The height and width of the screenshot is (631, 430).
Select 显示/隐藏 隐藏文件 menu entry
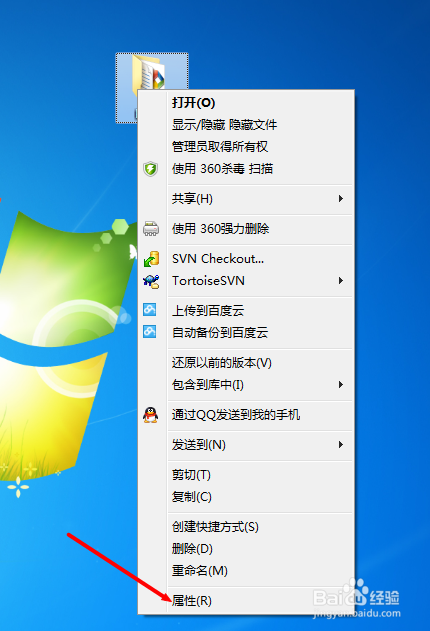click(246, 125)
